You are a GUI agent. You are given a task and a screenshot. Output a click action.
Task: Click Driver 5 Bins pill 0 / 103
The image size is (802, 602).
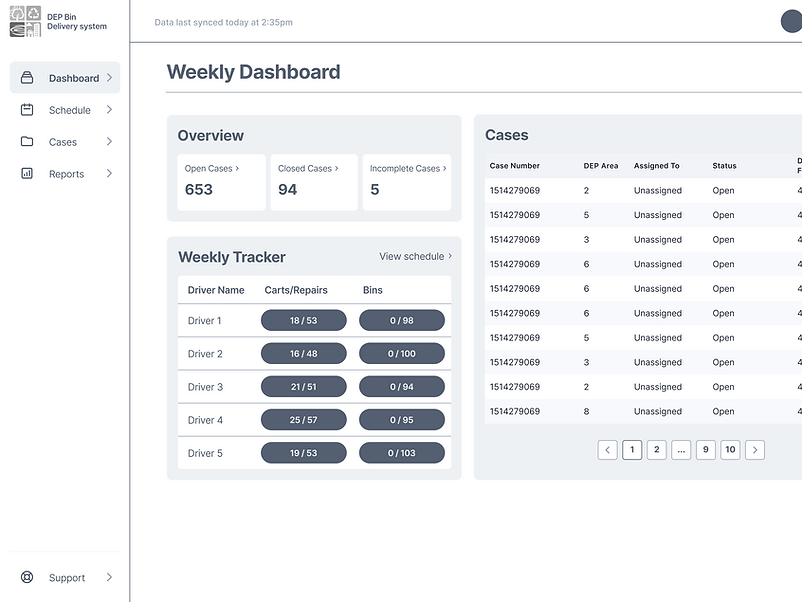(401, 453)
